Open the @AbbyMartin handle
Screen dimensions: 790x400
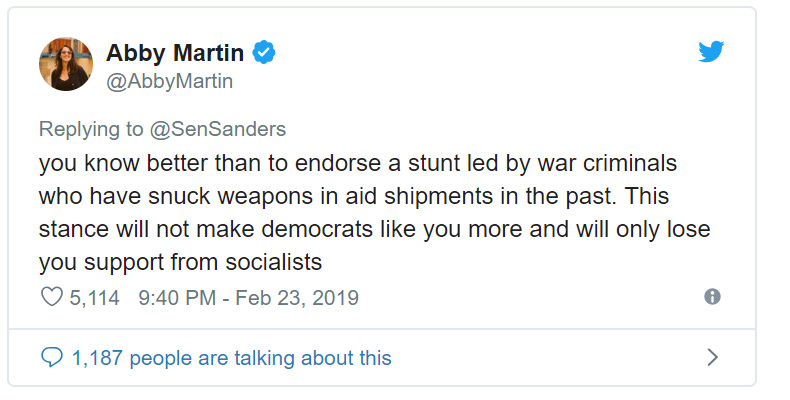[169, 81]
